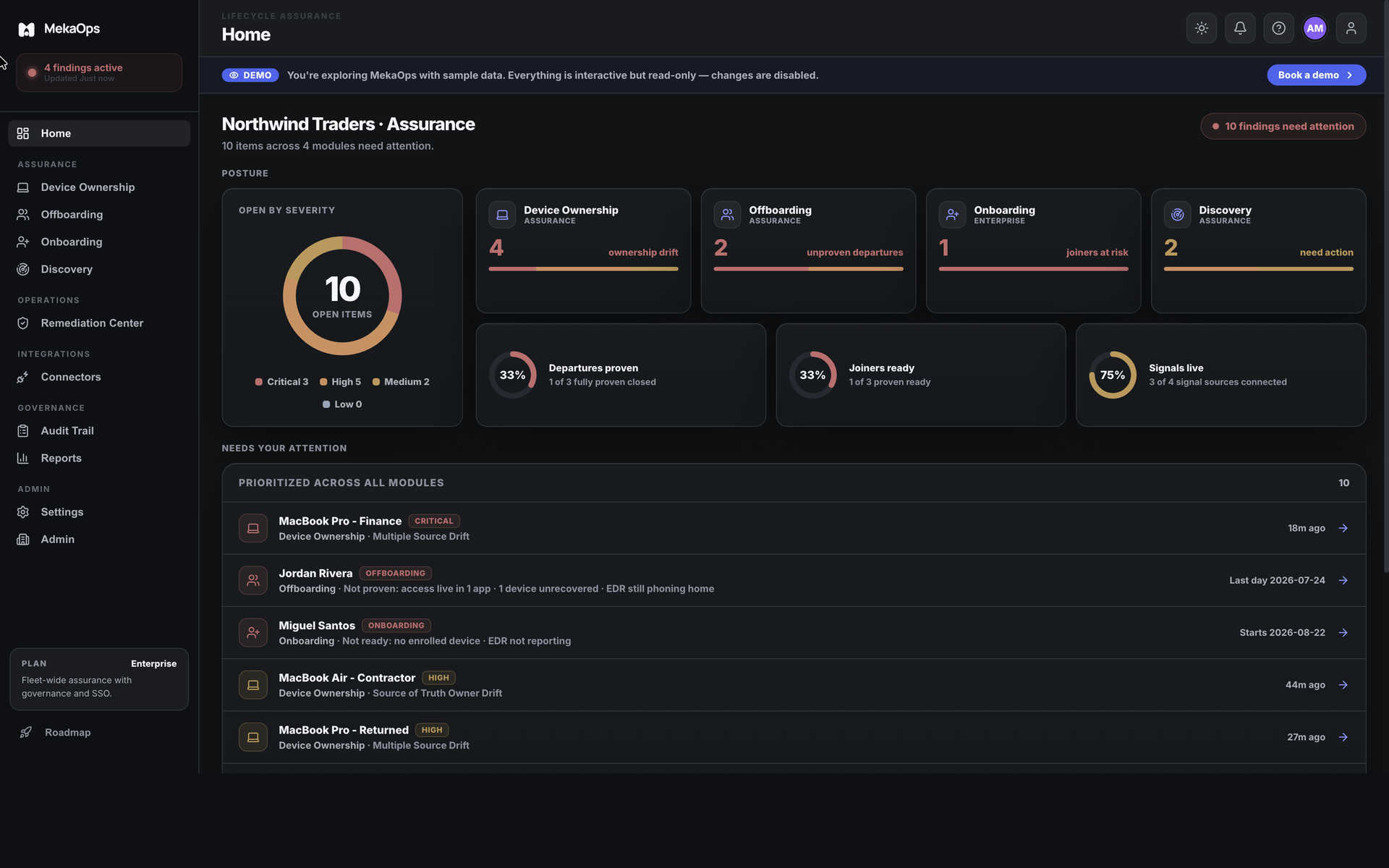The image size is (1389, 868).
Task: Open MacBook Pro - Returned via its arrow
Action: (1343, 737)
